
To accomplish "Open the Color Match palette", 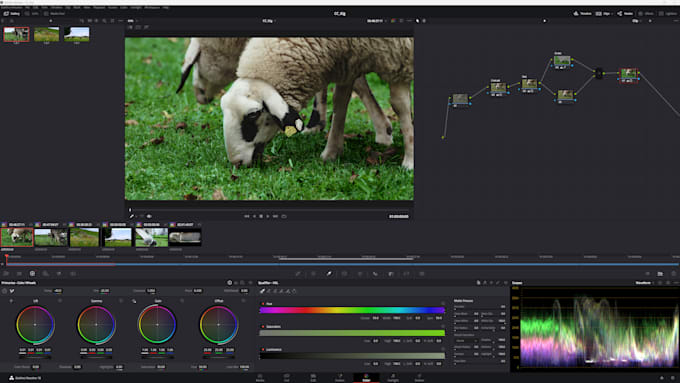I will coord(19,274).
